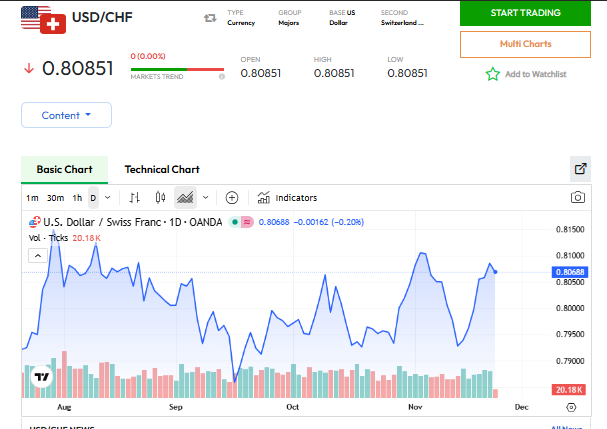Select the 1m timeframe
The height and width of the screenshot is (429, 607).
32,198
